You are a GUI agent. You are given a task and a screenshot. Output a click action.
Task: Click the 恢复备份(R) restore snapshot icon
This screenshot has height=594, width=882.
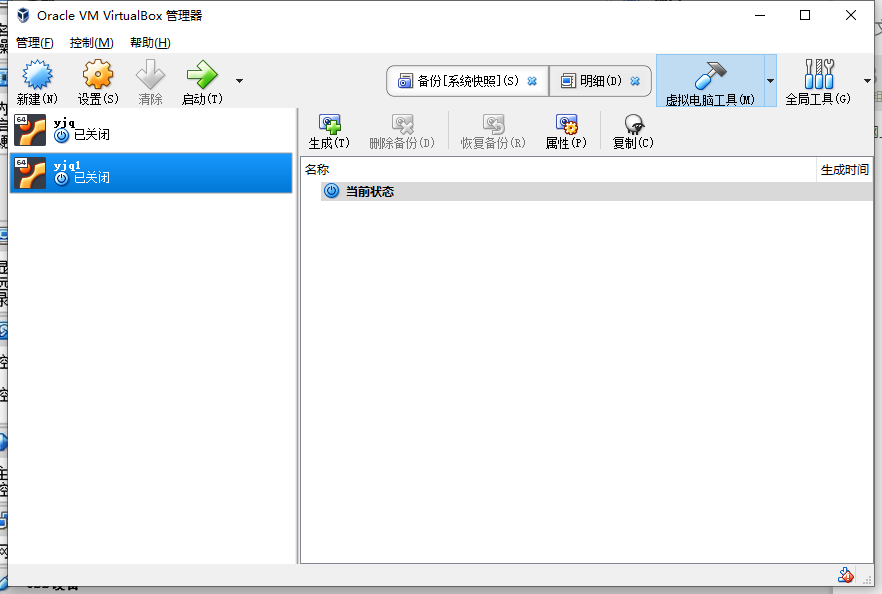coord(493,124)
